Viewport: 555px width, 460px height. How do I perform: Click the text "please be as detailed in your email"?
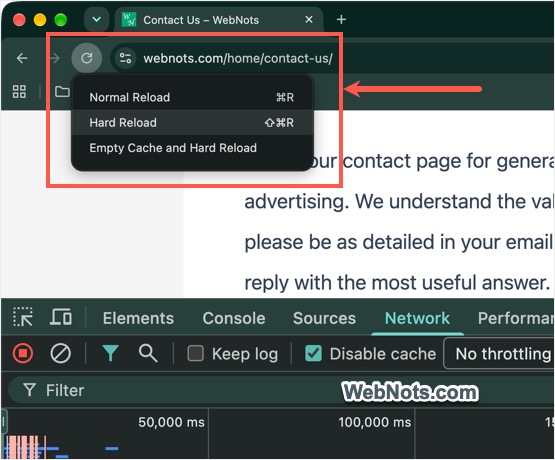click(399, 242)
